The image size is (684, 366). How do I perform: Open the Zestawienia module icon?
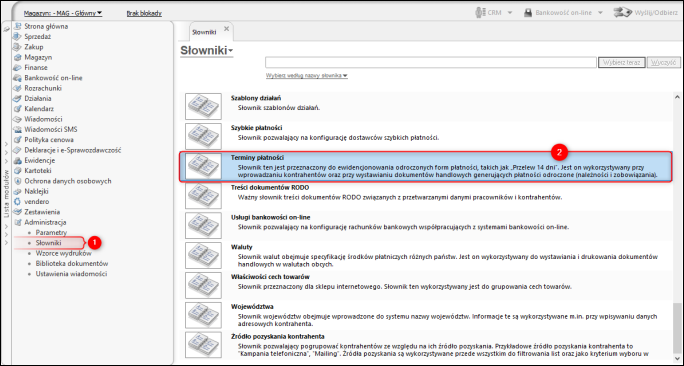click(17, 212)
